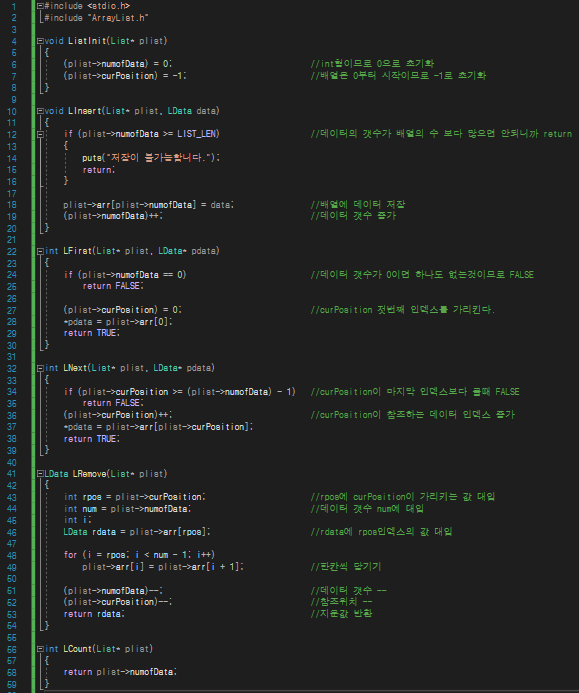
Task: Click the comment on line 12 ending with return
Action: [x=441, y=133]
